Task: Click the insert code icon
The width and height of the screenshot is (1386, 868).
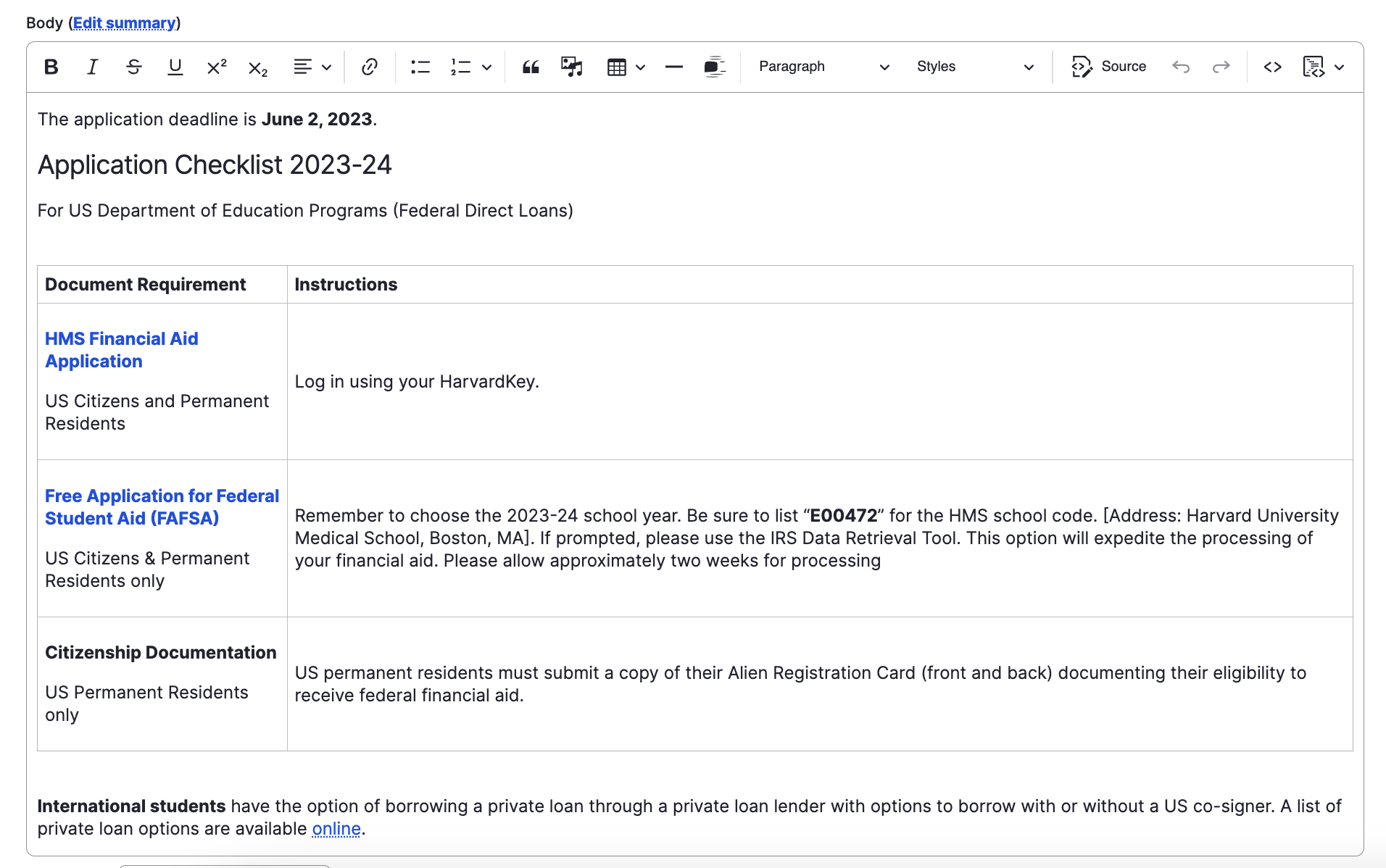Action: pyautogui.click(x=1272, y=67)
